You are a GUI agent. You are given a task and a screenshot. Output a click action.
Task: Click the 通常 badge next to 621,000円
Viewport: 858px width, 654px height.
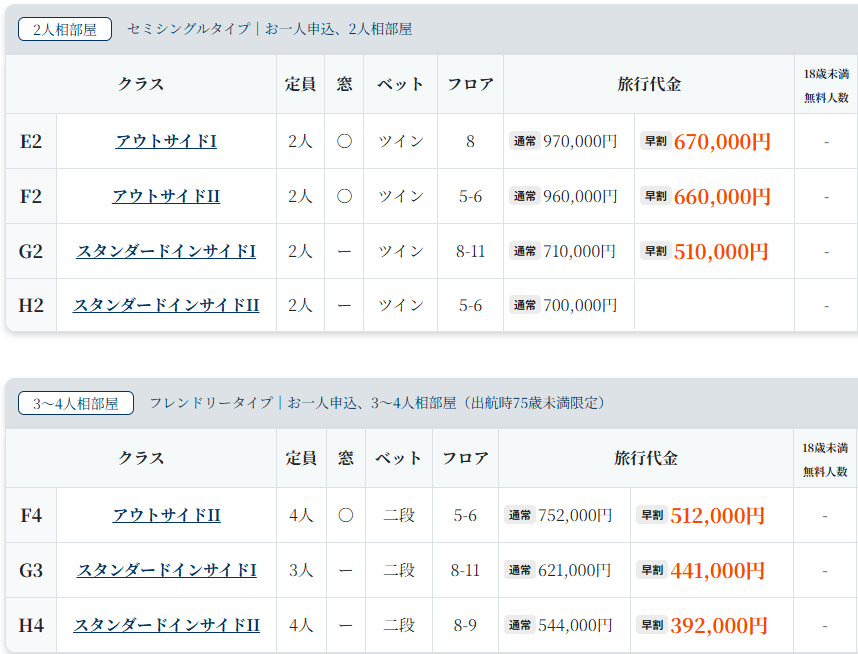pyautogui.click(x=521, y=570)
